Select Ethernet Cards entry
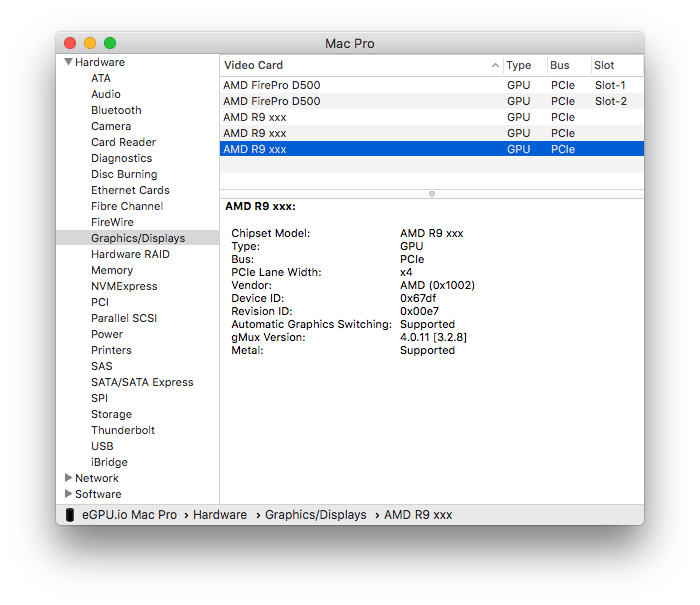700x605 pixels. click(x=130, y=190)
